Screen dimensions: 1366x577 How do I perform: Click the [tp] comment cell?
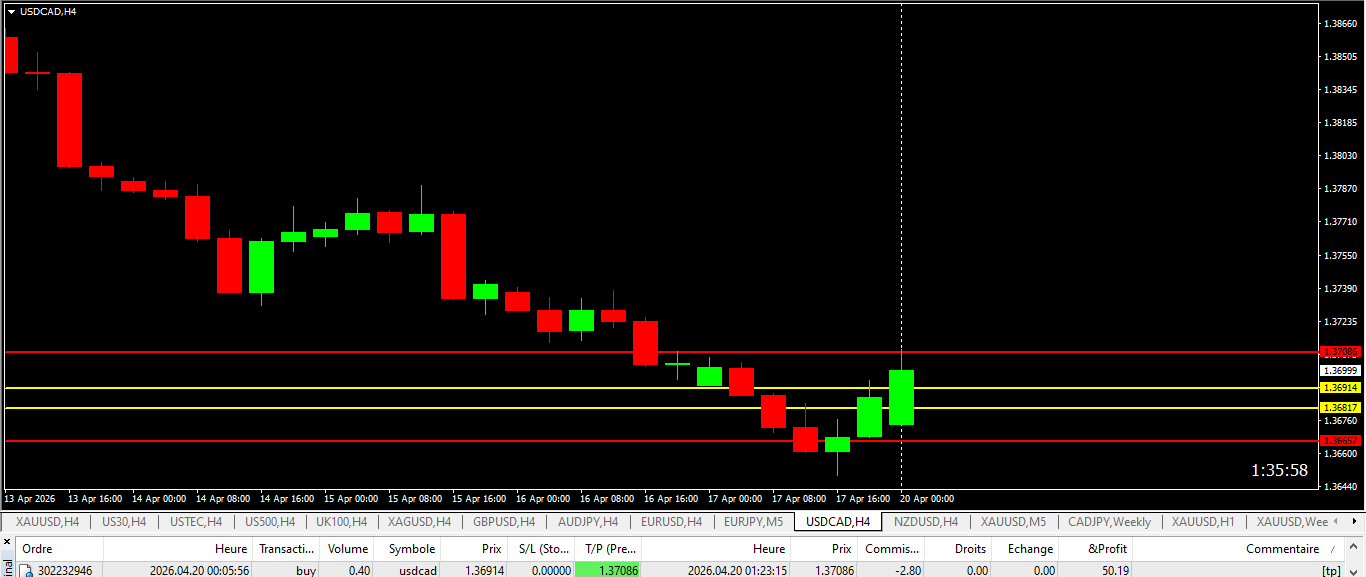click(1331, 570)
